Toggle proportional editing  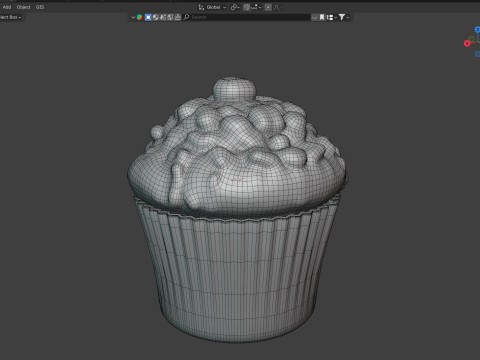(268, 7)
